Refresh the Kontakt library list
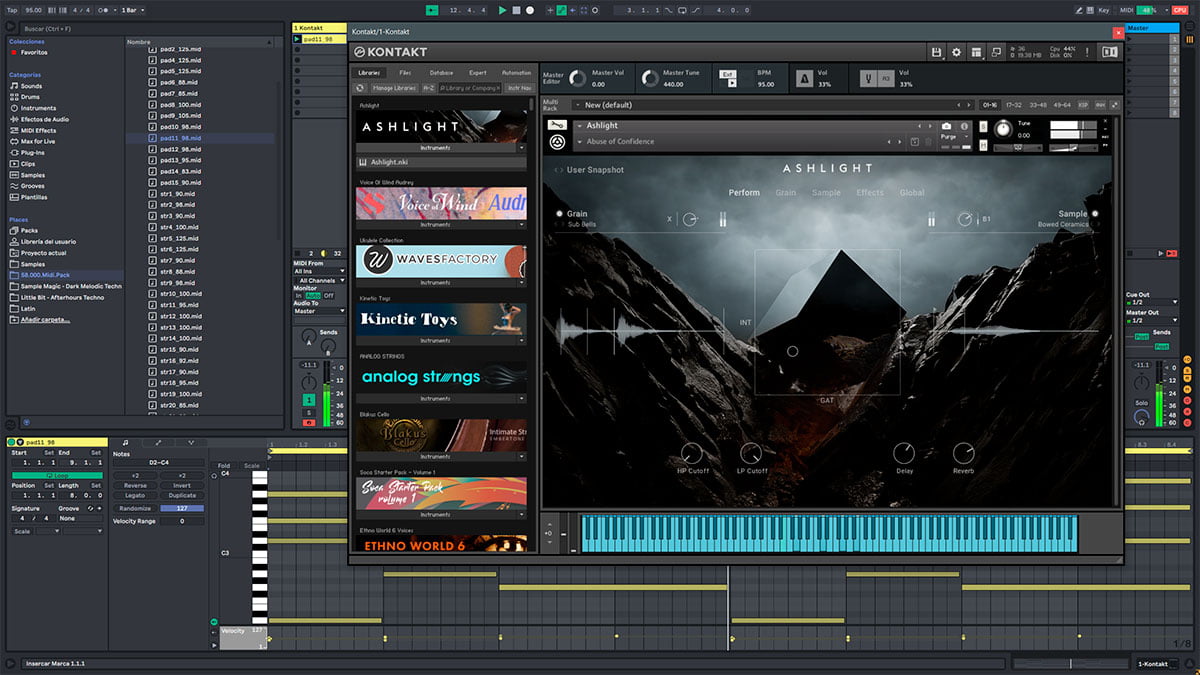 click(360, 88)
